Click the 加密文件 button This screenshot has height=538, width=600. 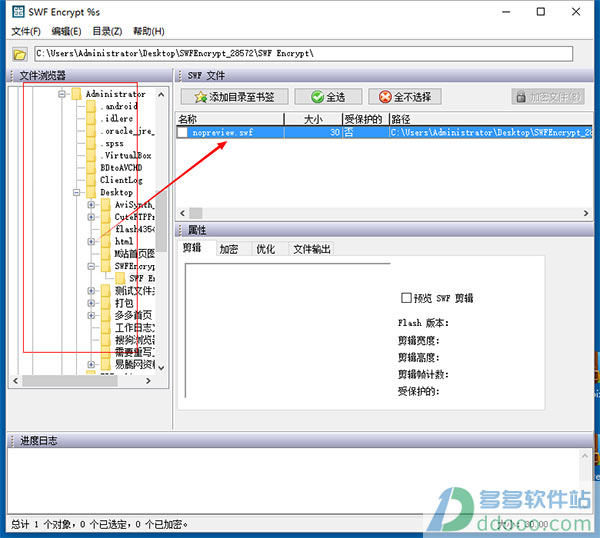pyautogui.click(x=548, y=97)
